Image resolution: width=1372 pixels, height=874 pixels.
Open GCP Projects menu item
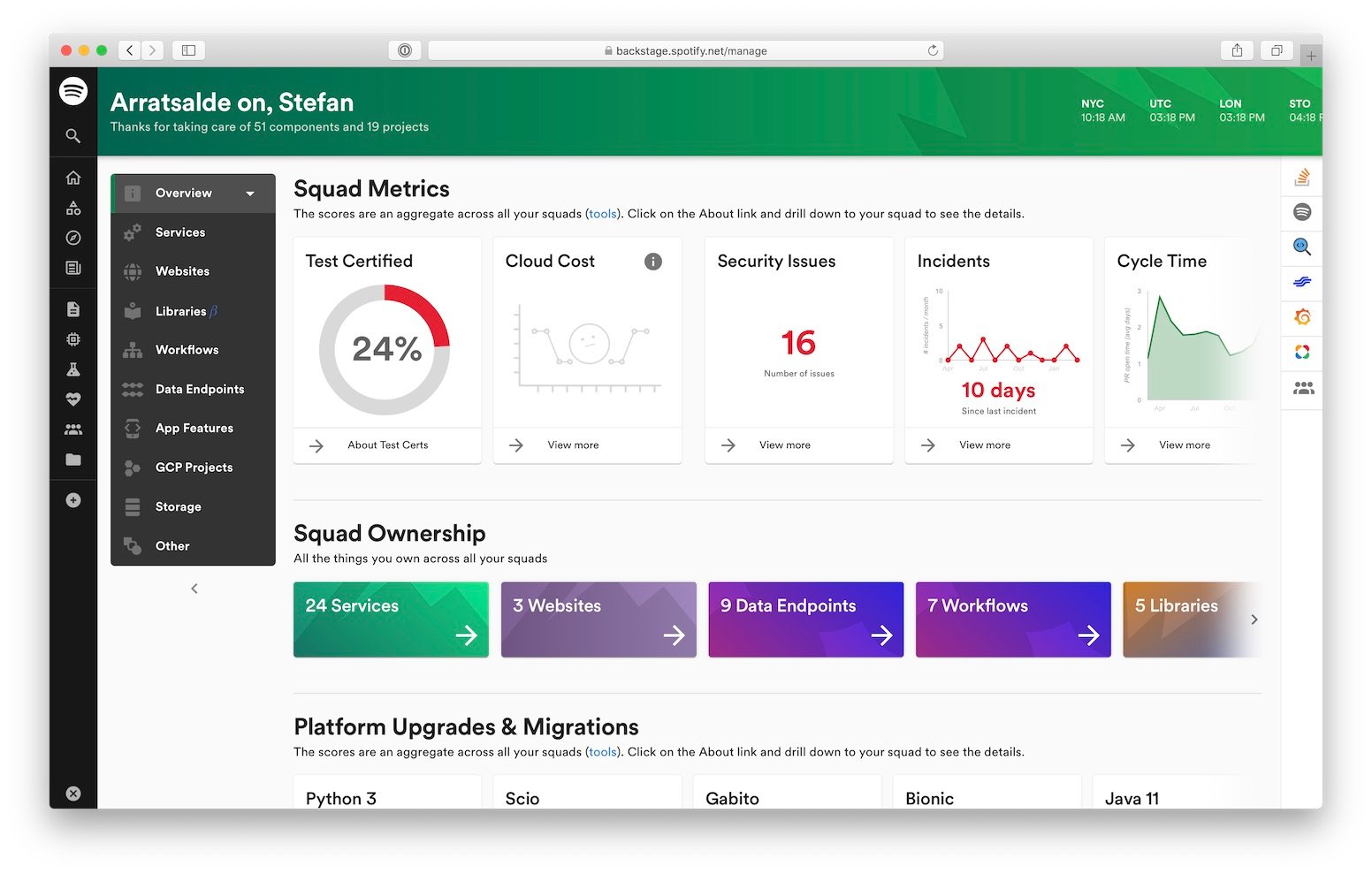[193, 467]
